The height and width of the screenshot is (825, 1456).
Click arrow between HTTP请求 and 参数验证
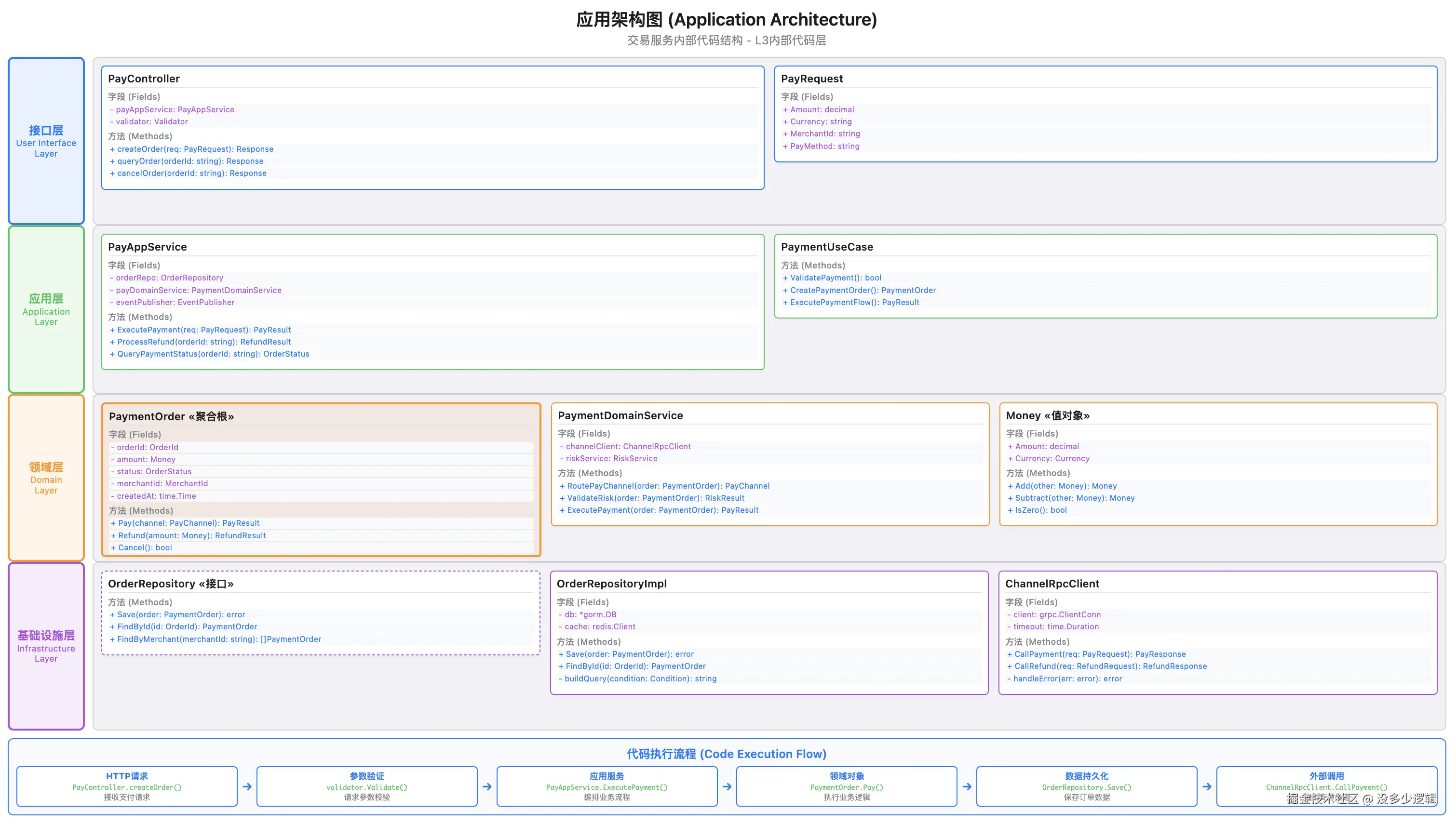click(x=246, y=786)
